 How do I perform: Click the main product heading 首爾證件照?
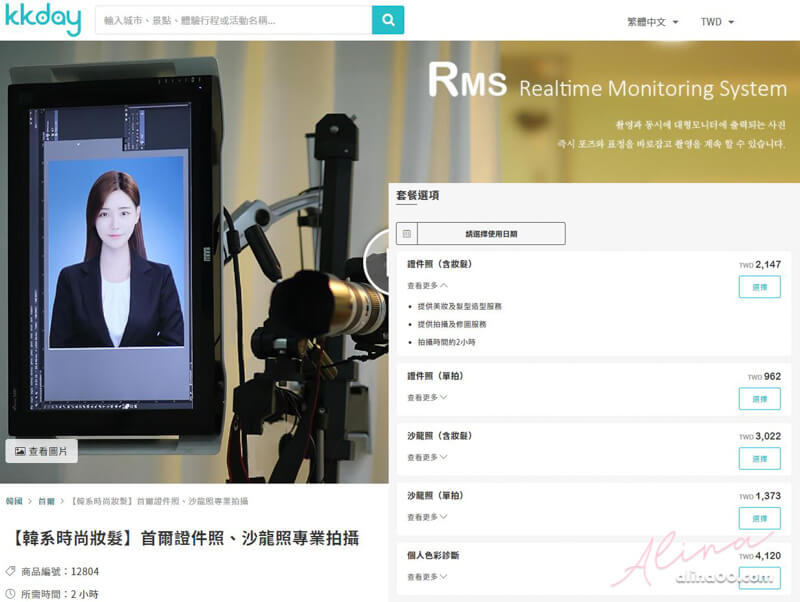[x=186, y=538]
